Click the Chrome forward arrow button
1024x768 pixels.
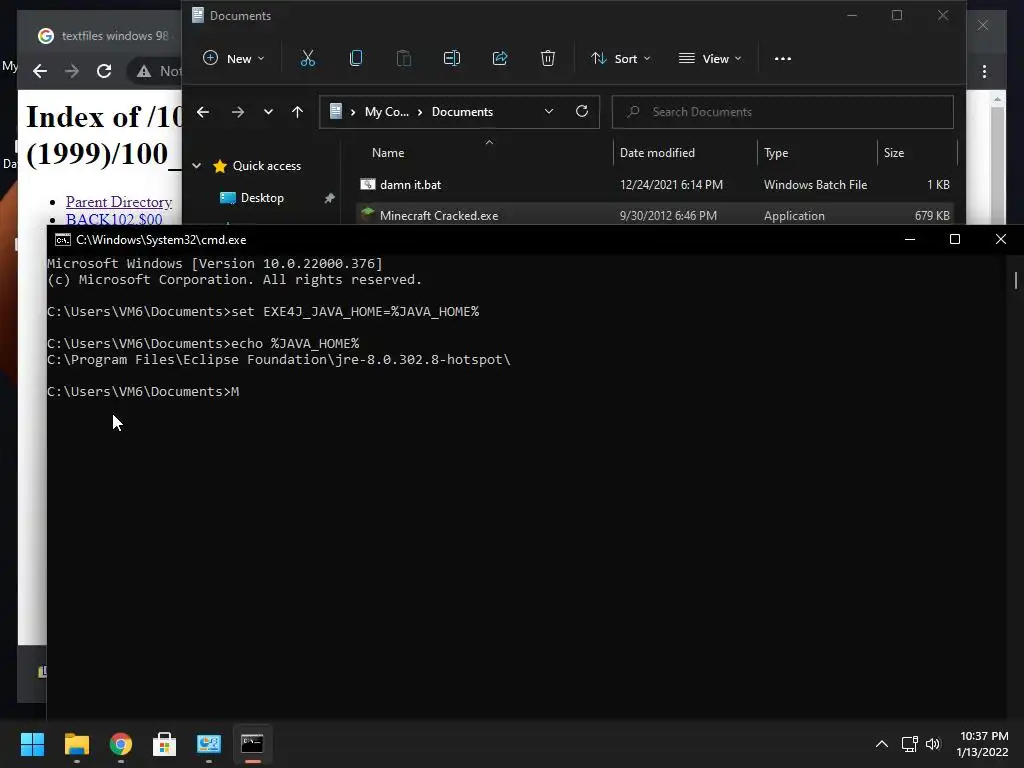point(72,71)
